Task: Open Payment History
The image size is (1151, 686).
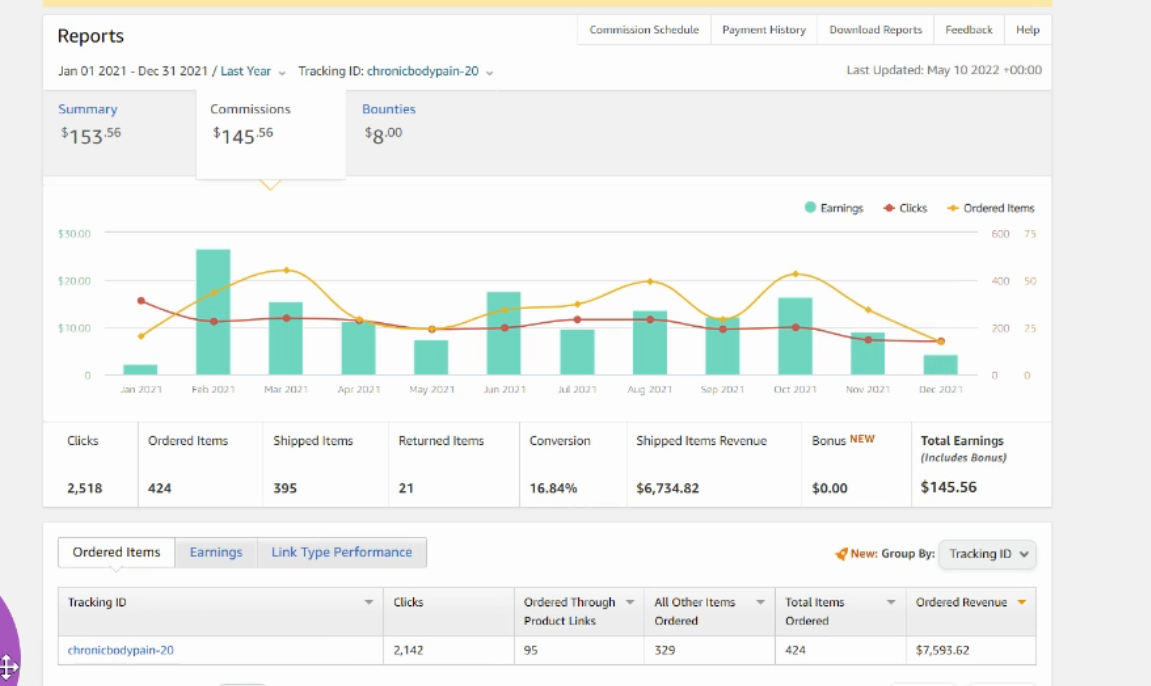Action: click(x=763, y=30)
